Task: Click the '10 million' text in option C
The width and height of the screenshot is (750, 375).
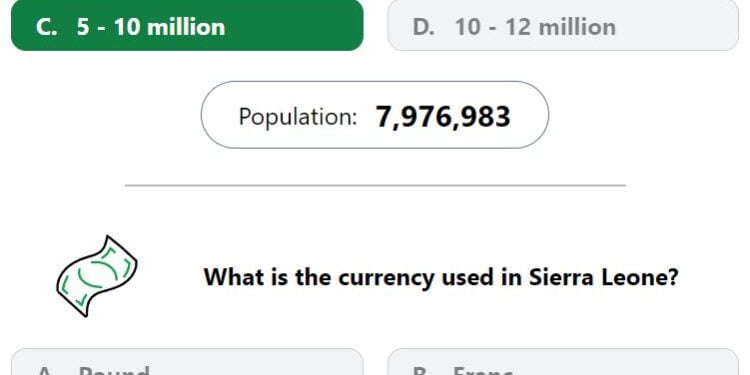Action: (x=169, y=27)
